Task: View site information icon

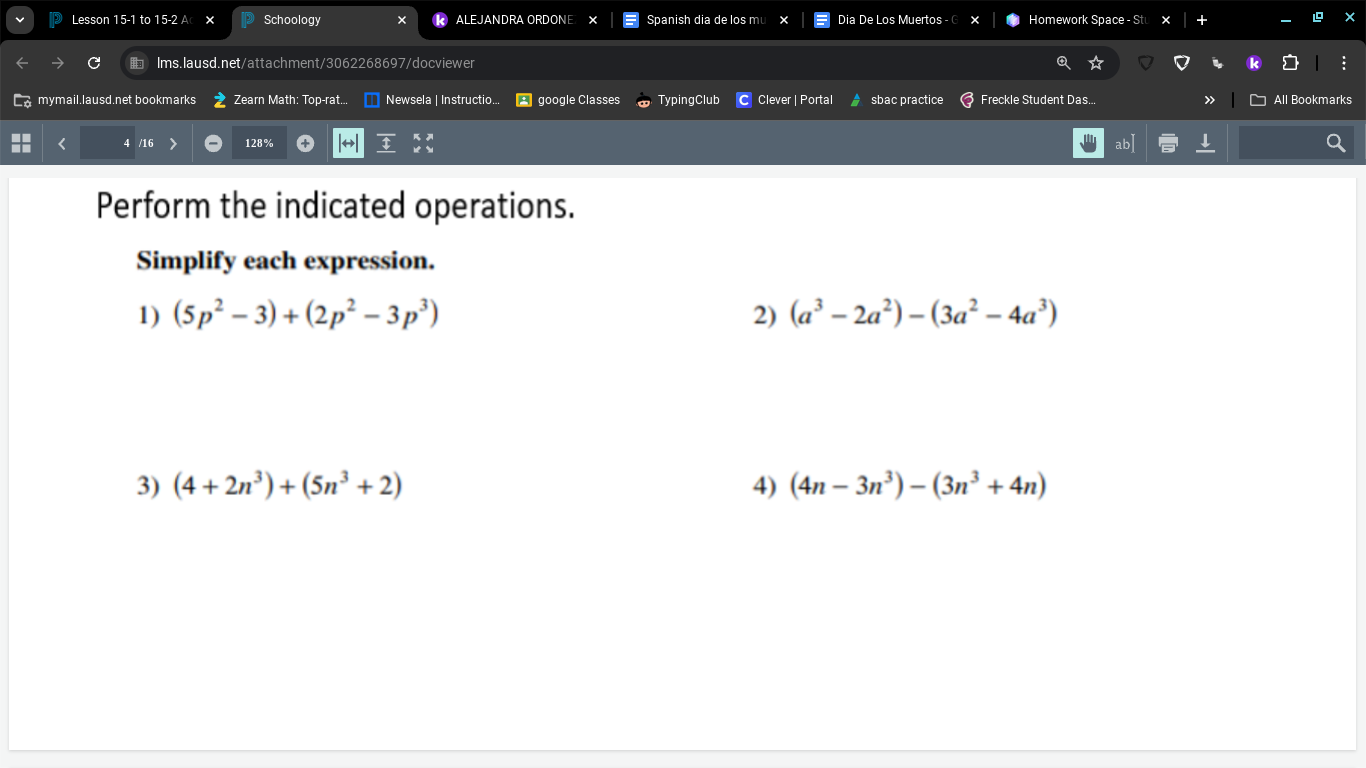Action: point(138,63)
